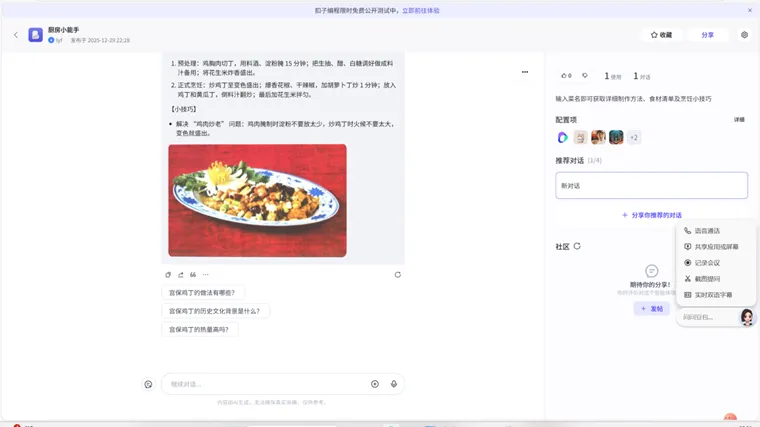This screenshot has height=427, width=760.
Task: Refresh the 社区 community section
Action: tap(577, 246)
